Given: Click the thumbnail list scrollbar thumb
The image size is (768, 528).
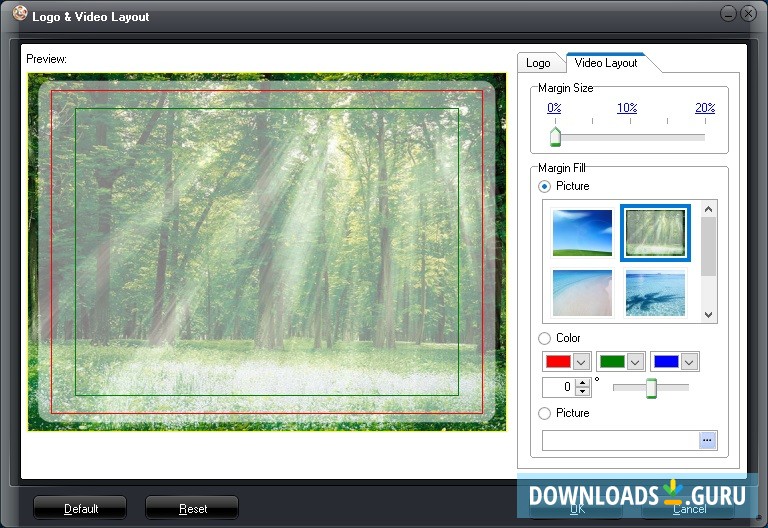Looking at the screenshot, I should (x=708, y=246).
